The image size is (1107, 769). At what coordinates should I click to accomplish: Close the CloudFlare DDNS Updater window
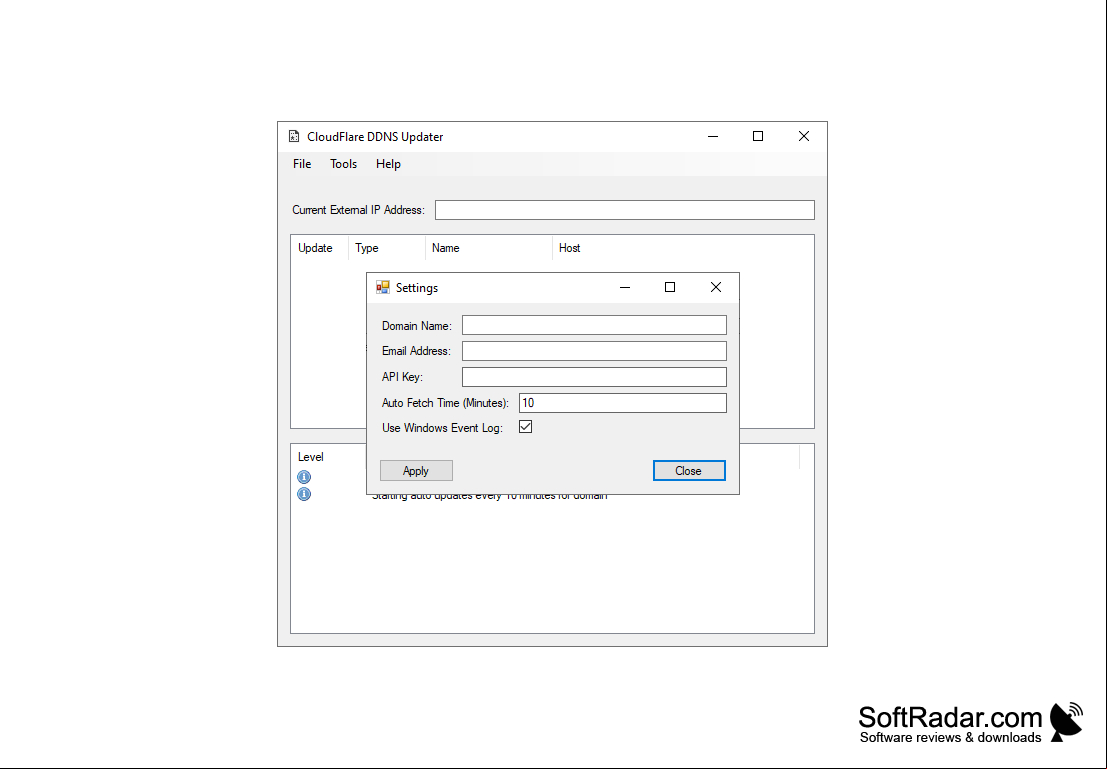803,136
